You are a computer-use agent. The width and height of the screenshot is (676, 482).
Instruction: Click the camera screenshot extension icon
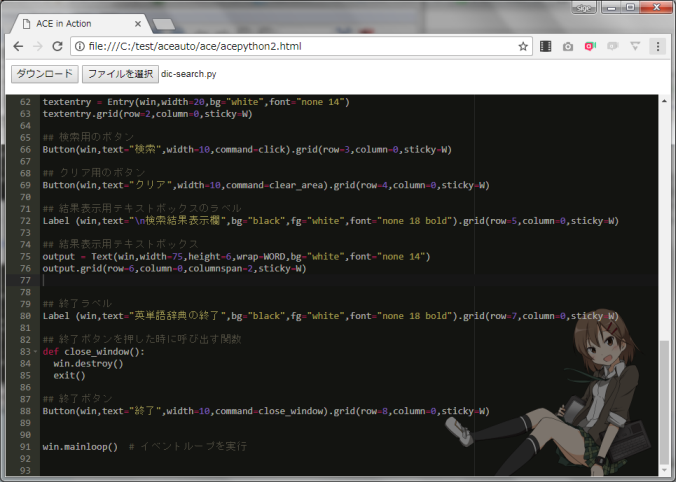pos(568,46)
